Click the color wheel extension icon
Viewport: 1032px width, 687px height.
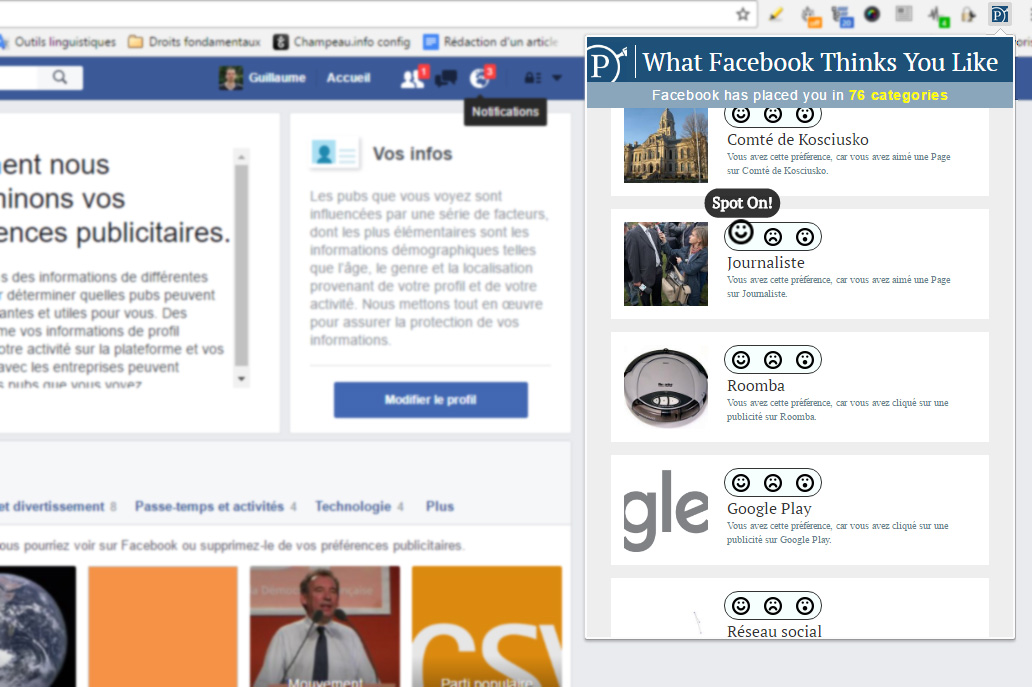coord(872,14)
